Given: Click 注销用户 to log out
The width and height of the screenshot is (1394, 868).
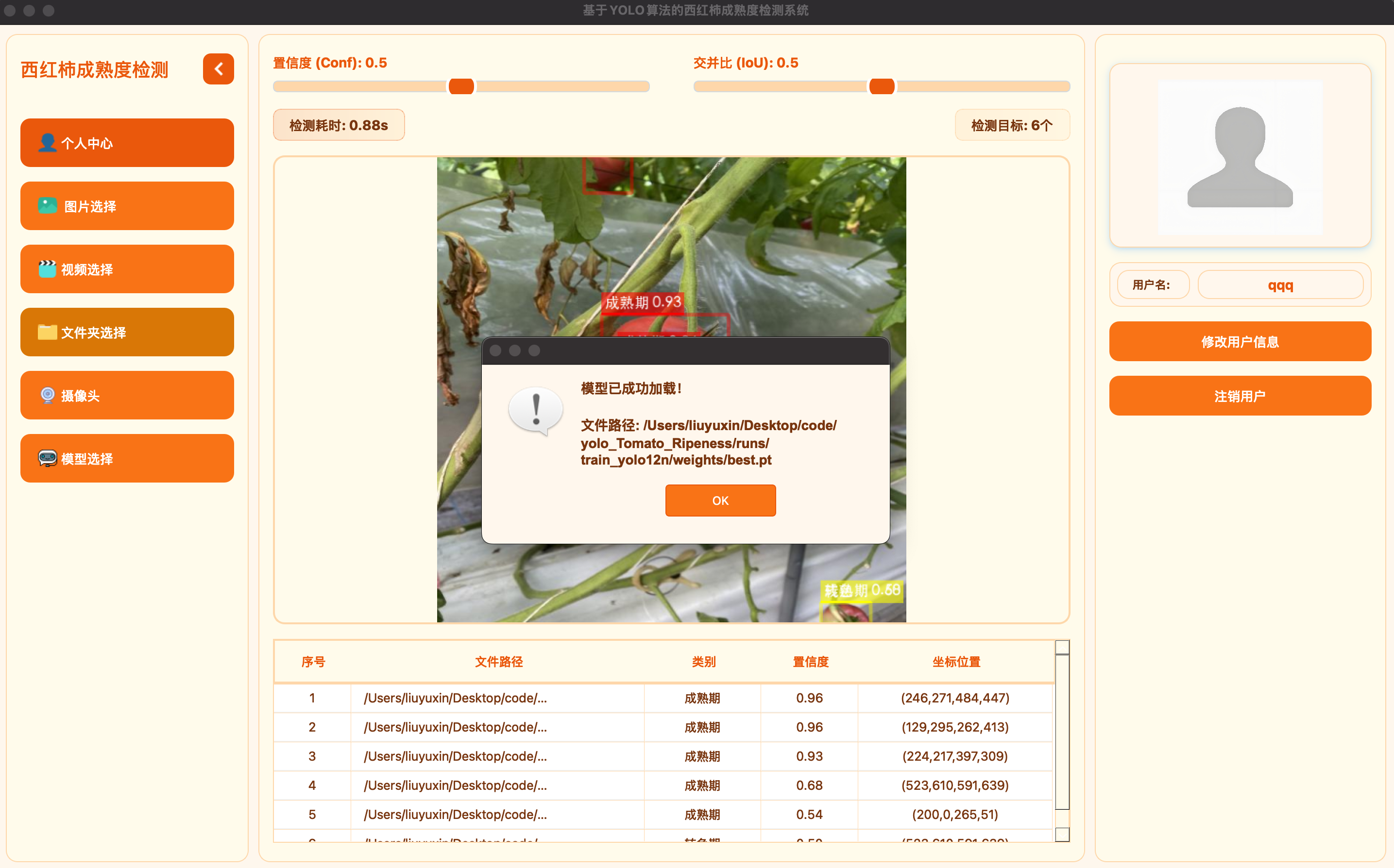Looking at the screenshot, I should pos(1240,395).
